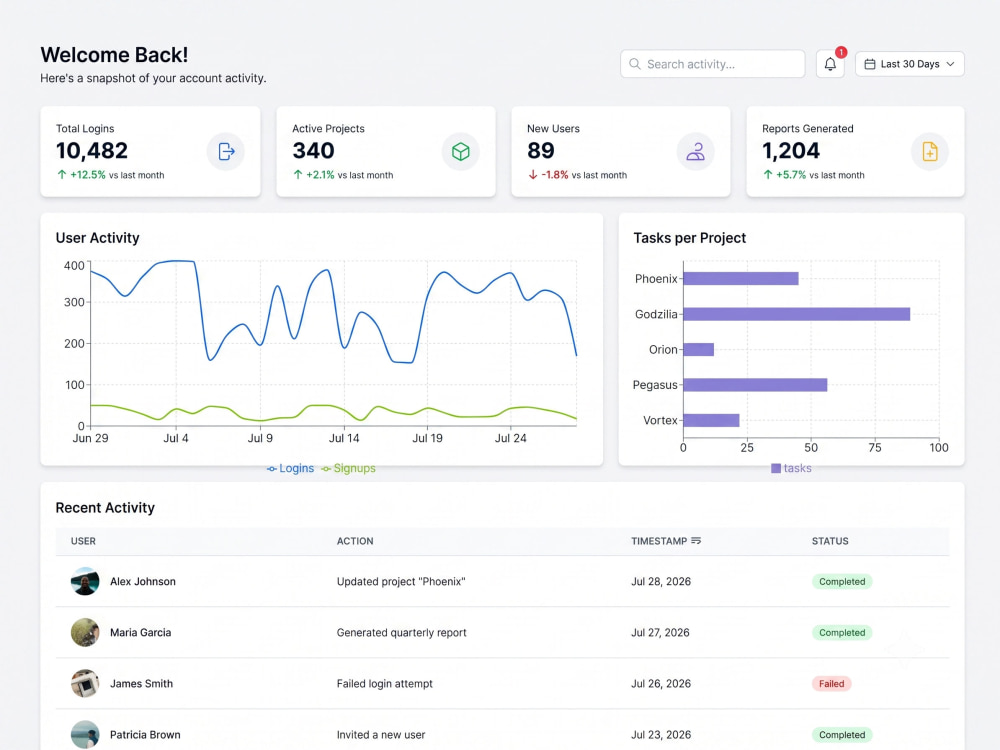Click the Jul 23, 2026 timestamp

pyautogui.click(x=661, y=734)
